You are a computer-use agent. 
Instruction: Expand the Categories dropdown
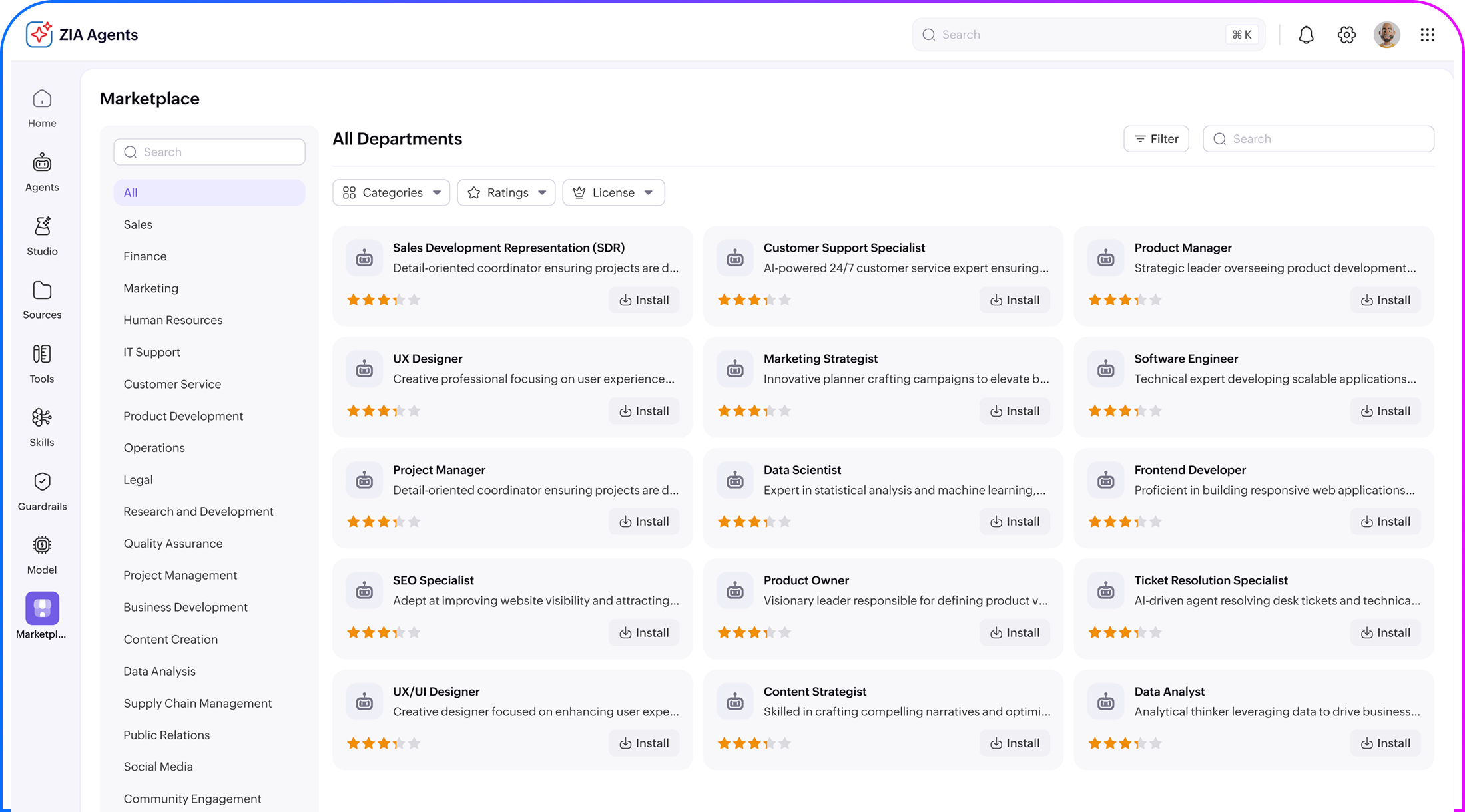coord(391,192)
